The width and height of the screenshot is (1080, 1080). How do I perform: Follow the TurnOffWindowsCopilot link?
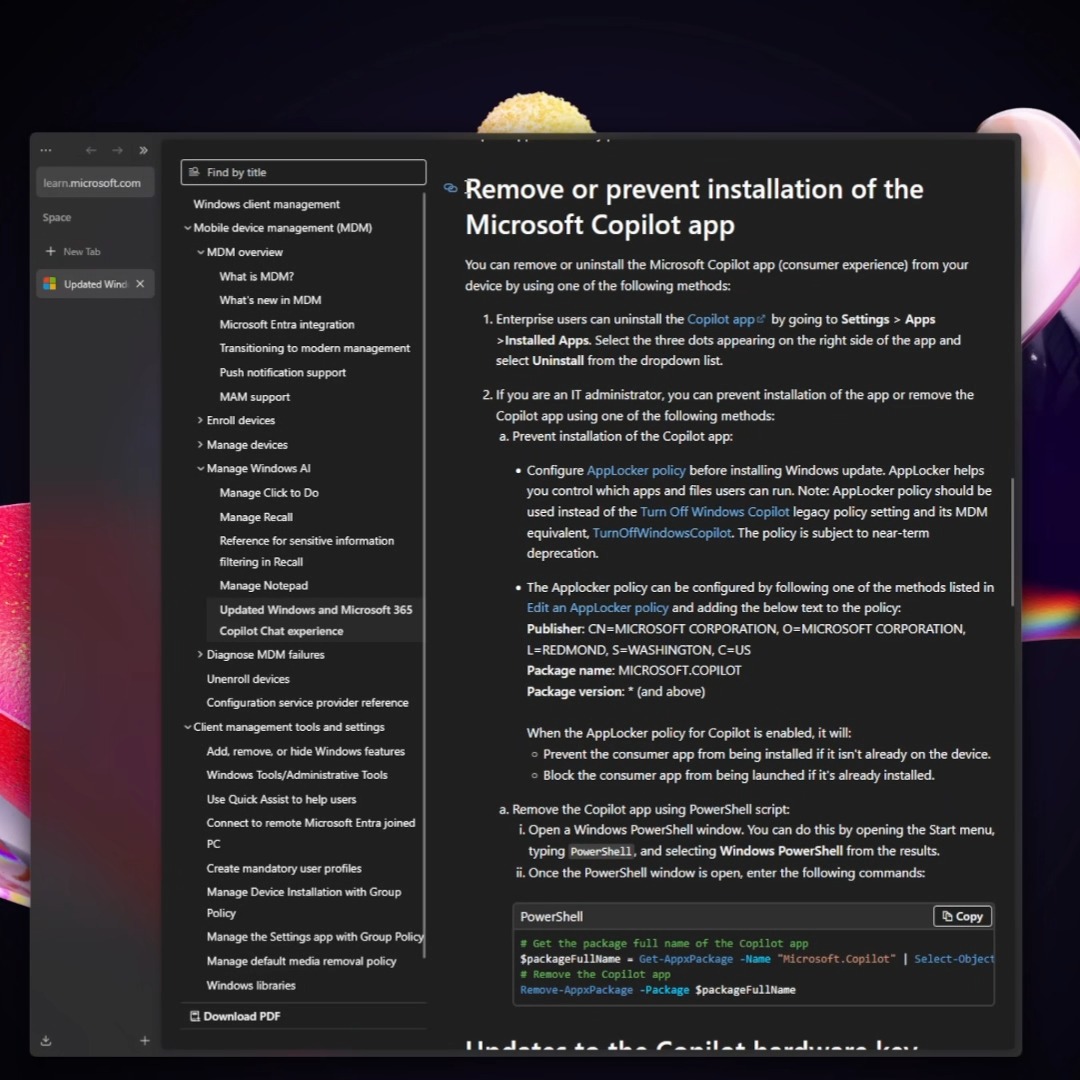point(661,533)
